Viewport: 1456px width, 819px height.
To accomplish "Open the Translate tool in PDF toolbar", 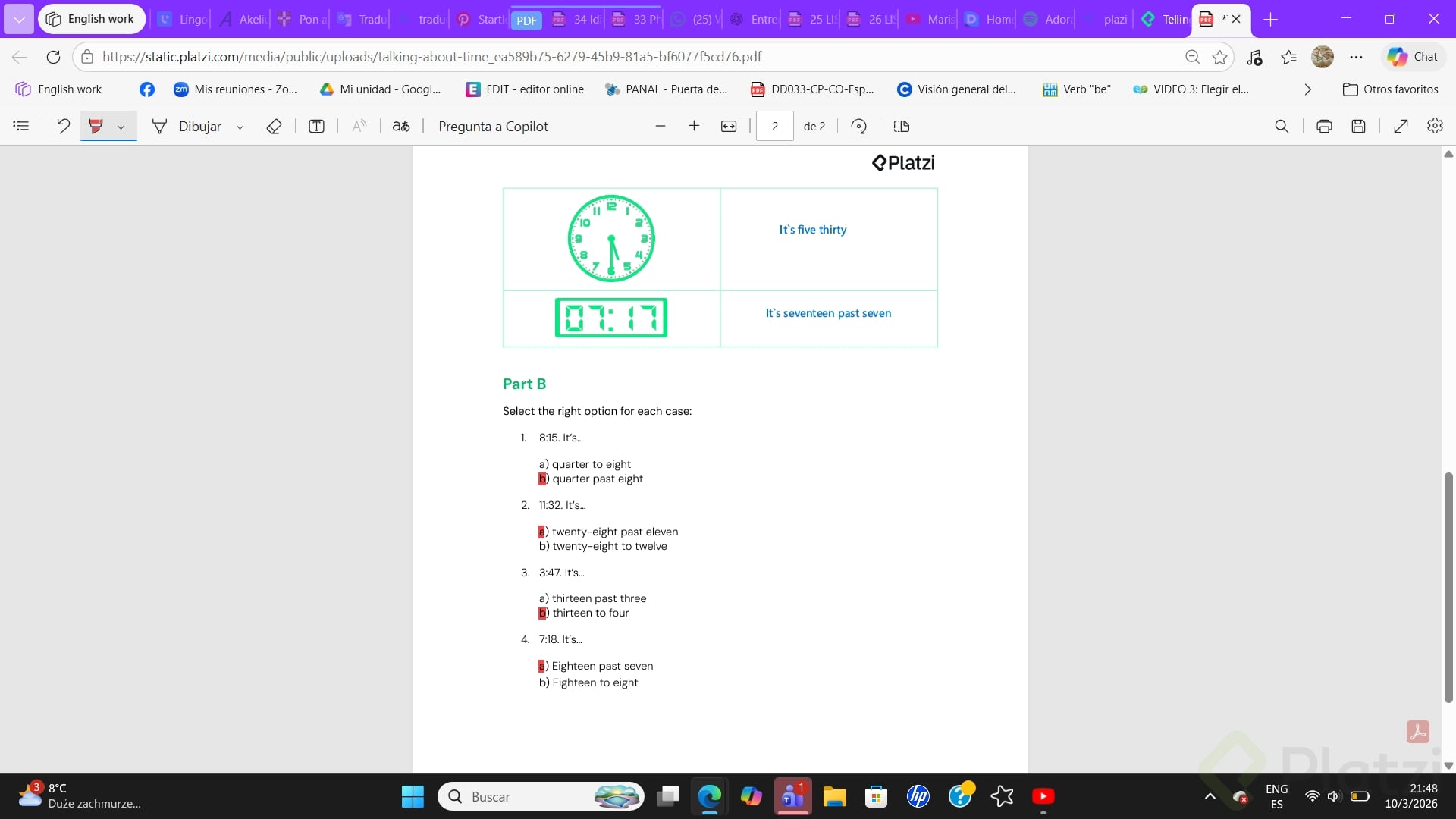I will pyautogui.click(x=401, y=127).
